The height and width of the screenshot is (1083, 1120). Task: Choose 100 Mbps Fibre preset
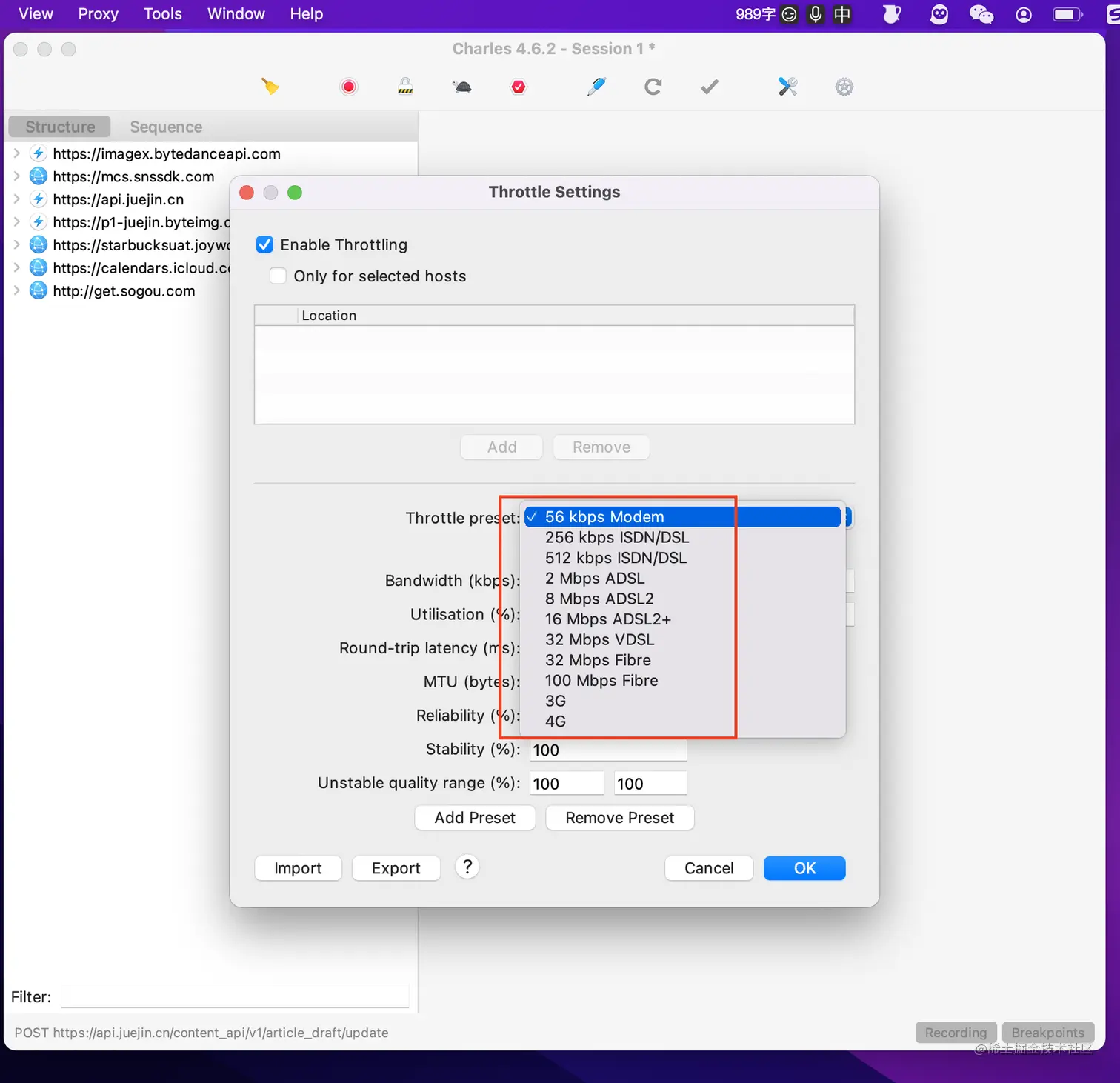tap(682, 680)
